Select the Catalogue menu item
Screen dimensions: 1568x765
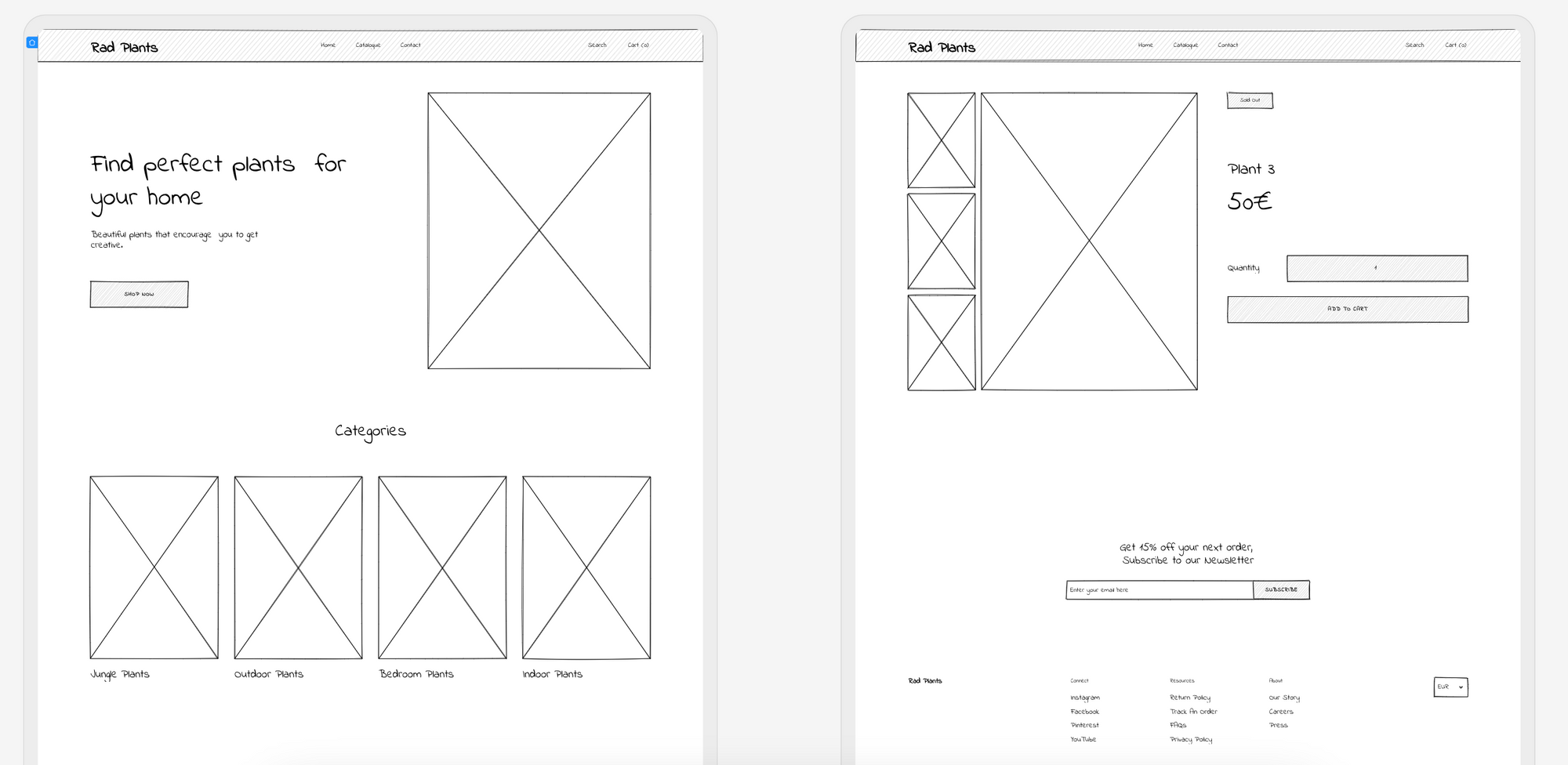(368, 45)
